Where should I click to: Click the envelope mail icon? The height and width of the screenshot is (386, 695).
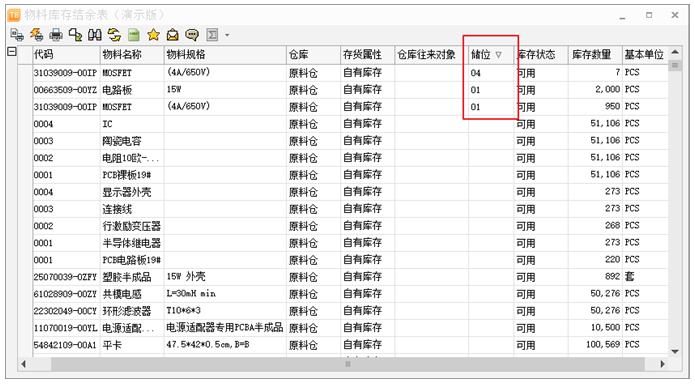coord(172,35)
